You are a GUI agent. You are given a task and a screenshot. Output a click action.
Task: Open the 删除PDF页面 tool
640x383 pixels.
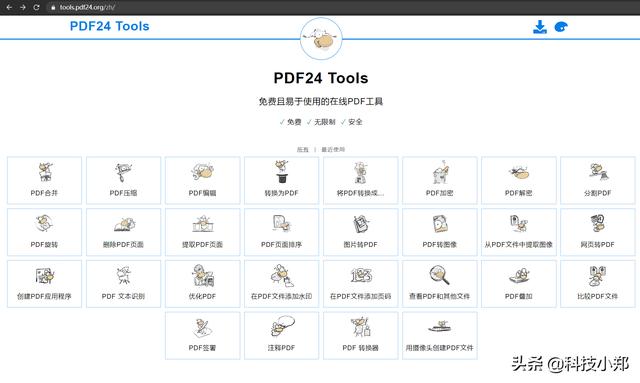point(123,232)
